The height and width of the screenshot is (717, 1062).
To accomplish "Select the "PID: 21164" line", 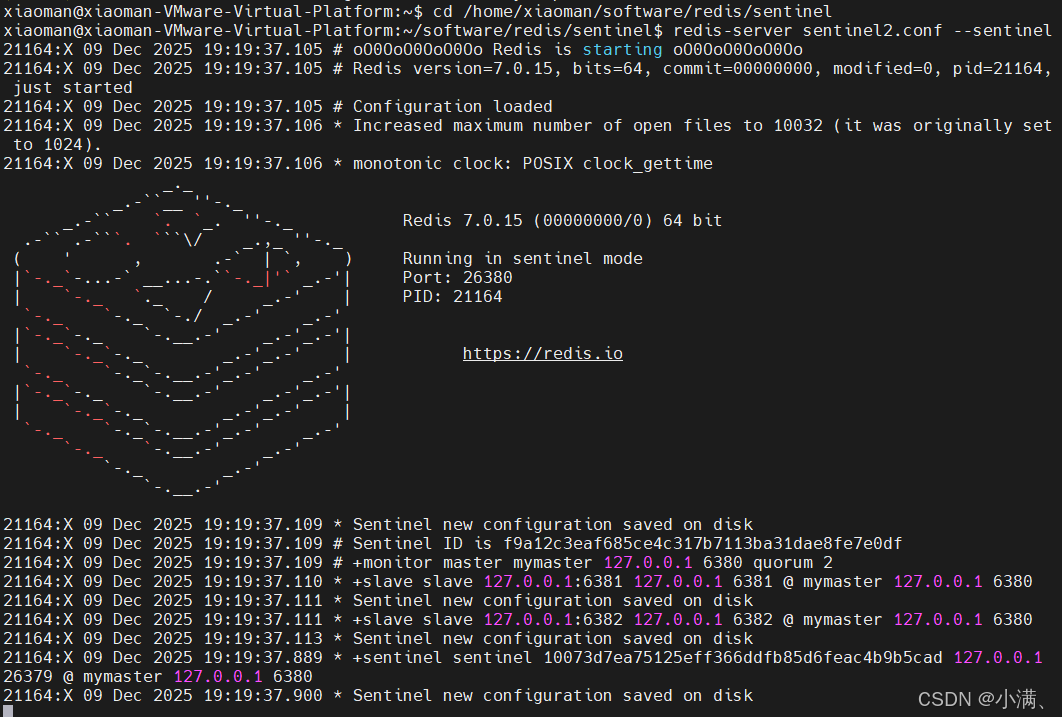I will (452, 297).
